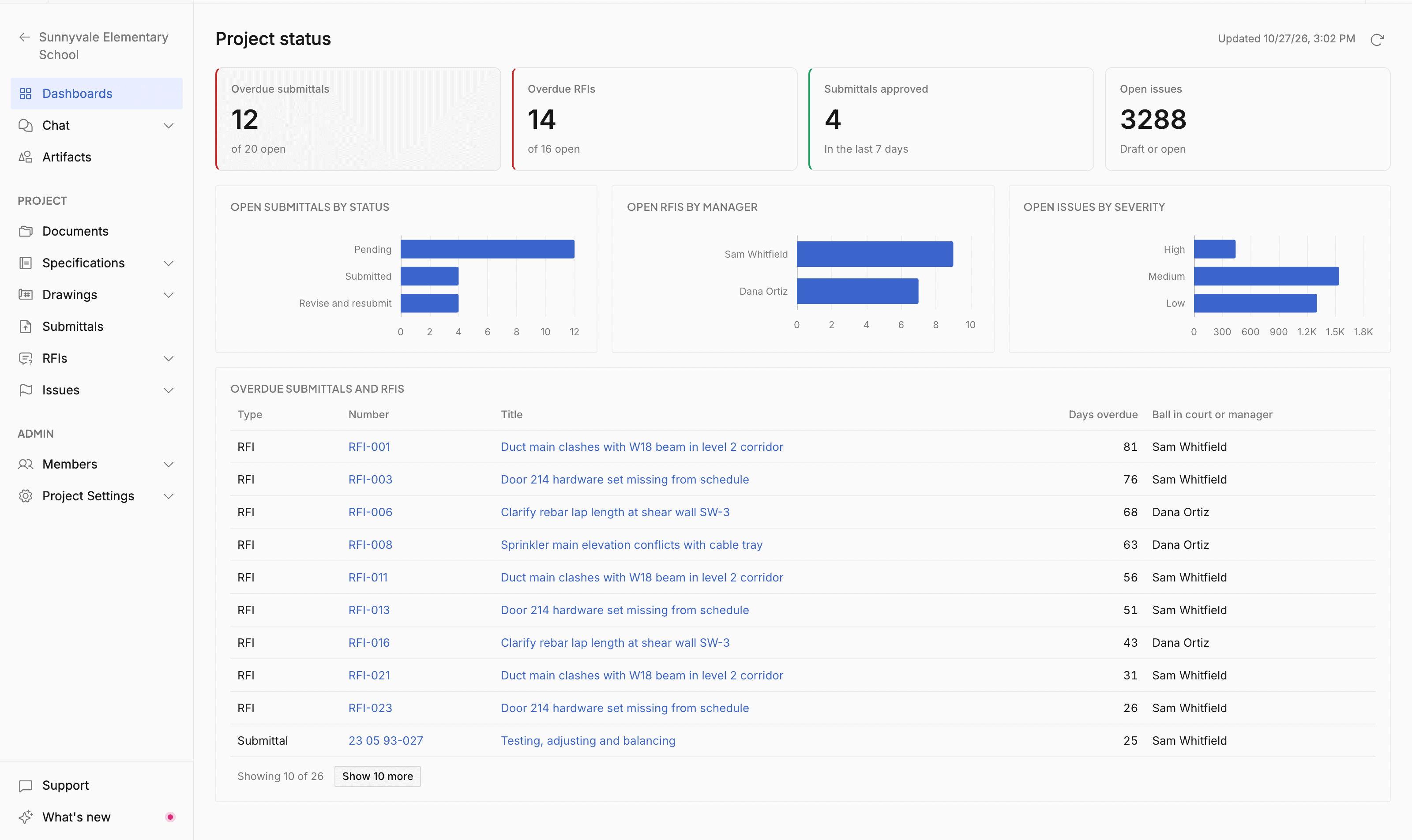Open the RFI-006 number link
Image resolution: width=1412 pixels, height=840 pixels.
click(370, 512)
